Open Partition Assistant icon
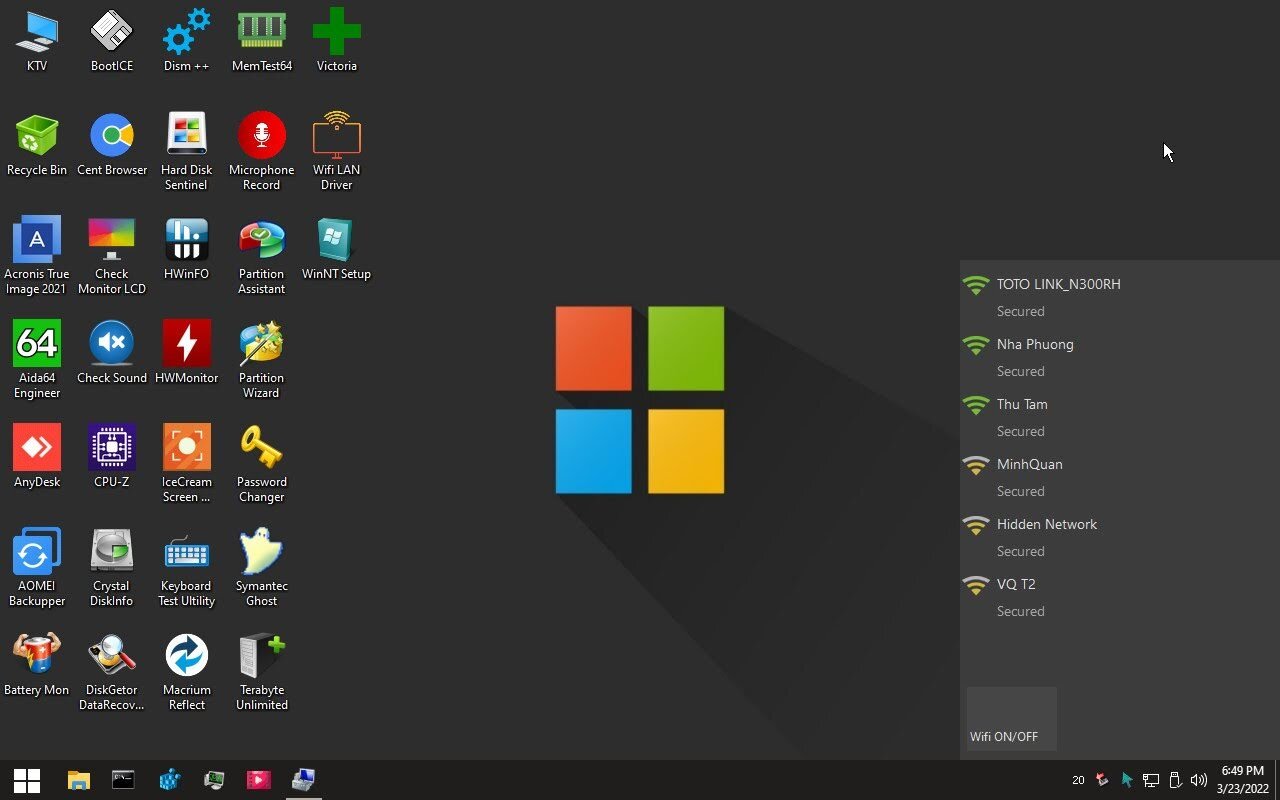 coord(262,255)
